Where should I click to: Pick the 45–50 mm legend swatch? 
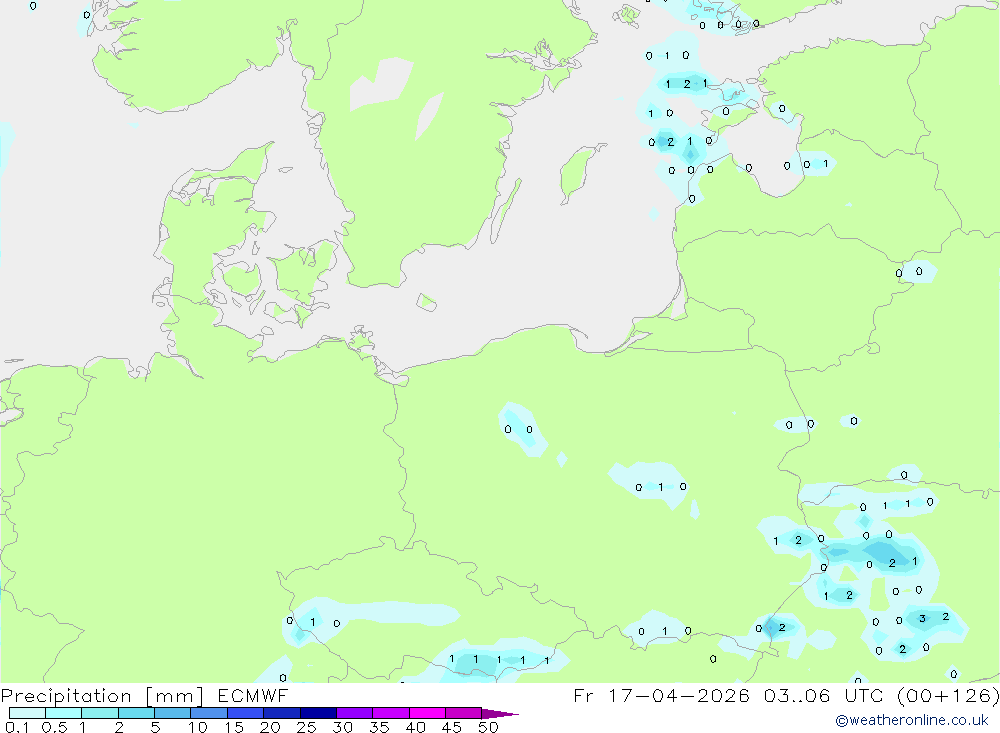pos(464,713)
